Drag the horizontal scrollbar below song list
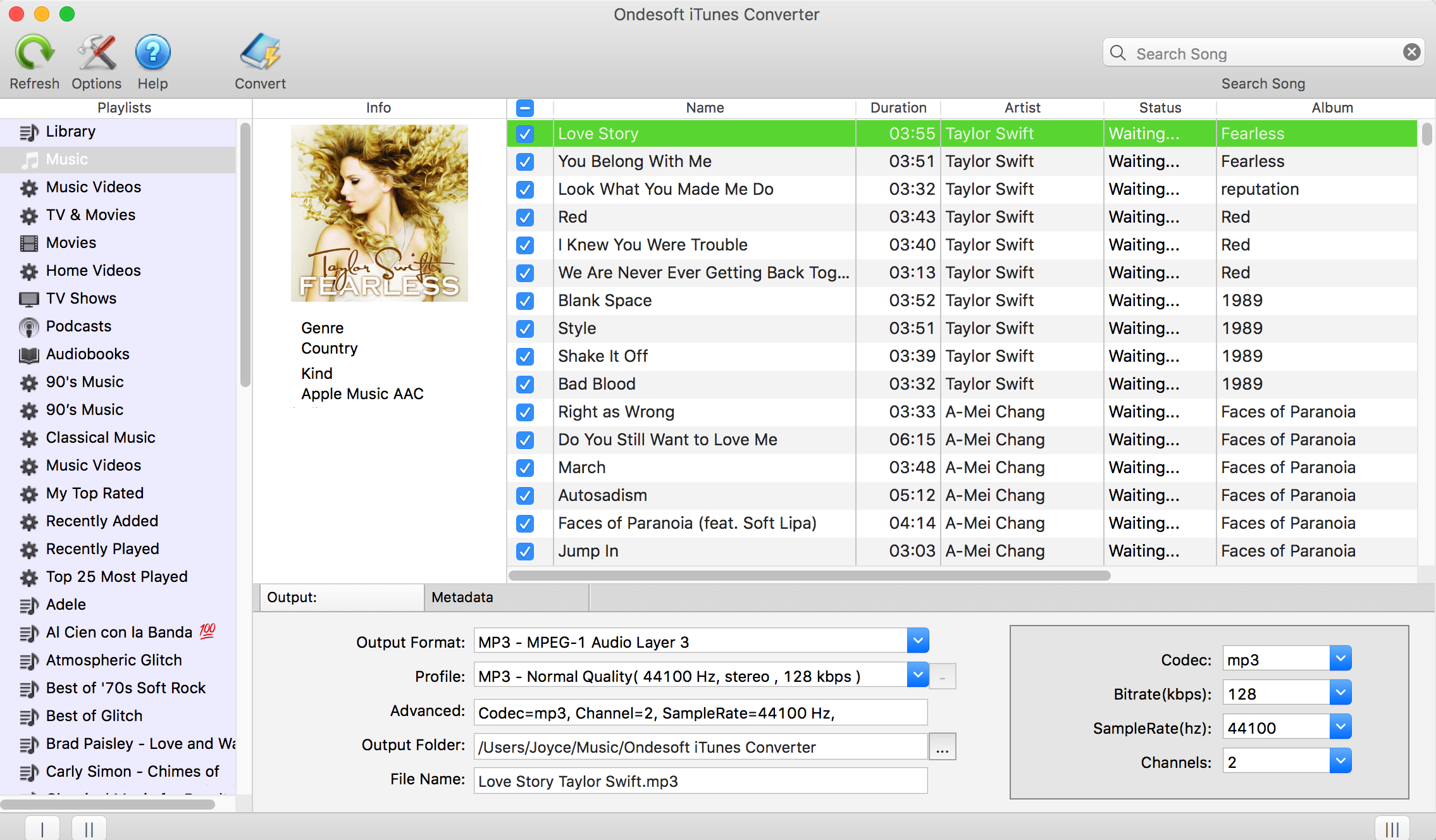 [808, 575]
